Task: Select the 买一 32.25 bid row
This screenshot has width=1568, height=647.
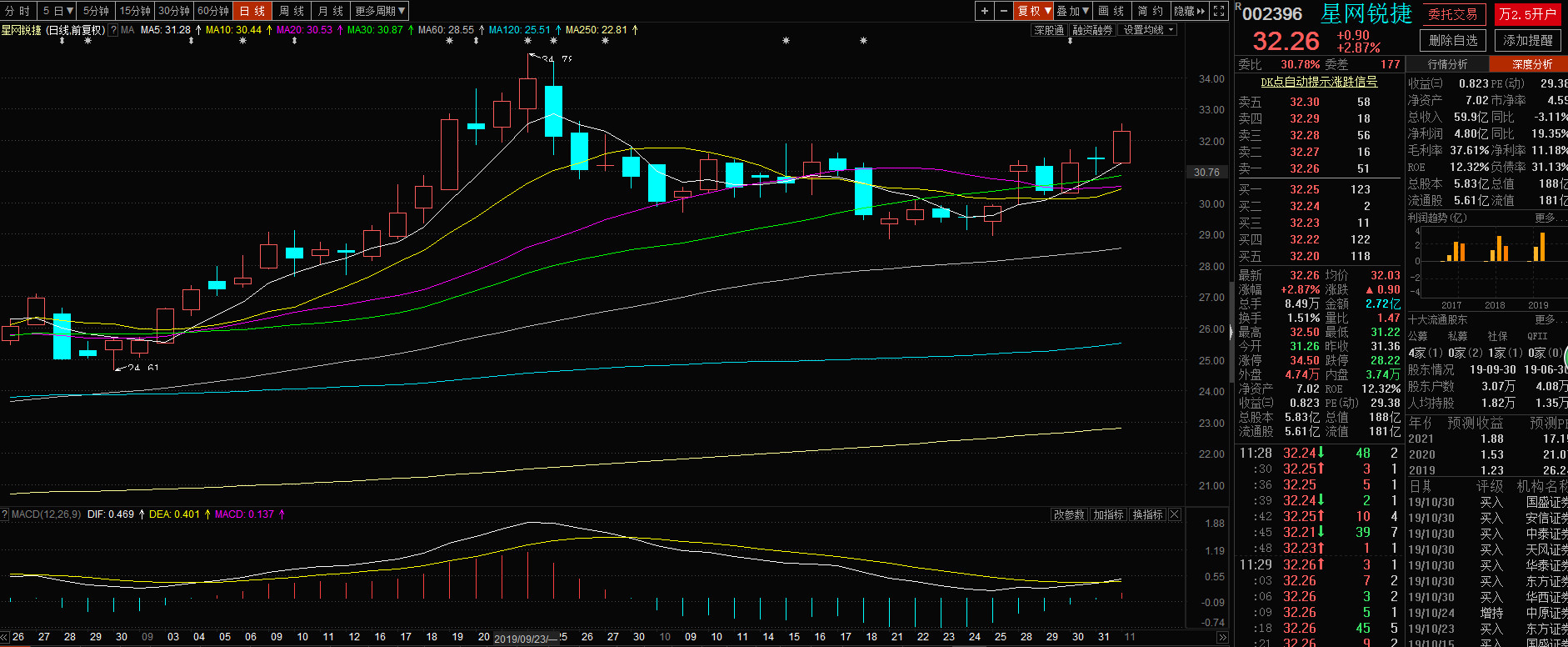Action: pos(1319,189)
